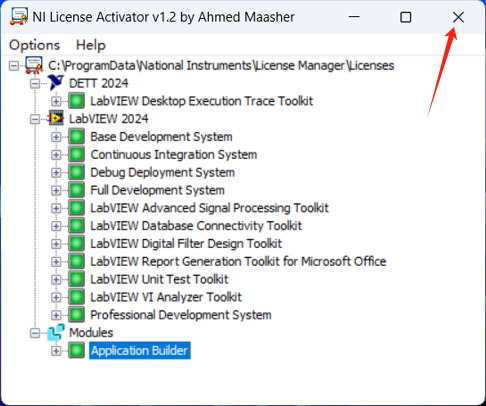Click the DETT 2024 National Instruments icon
Image resolution: width=486 pixels, height=406 pixels.
pyautogui.click(x=55, y=83)
